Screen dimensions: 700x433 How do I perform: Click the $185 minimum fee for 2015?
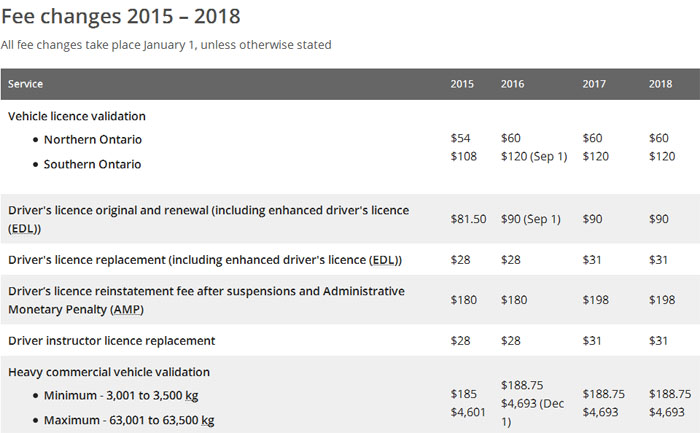point(463,394)
